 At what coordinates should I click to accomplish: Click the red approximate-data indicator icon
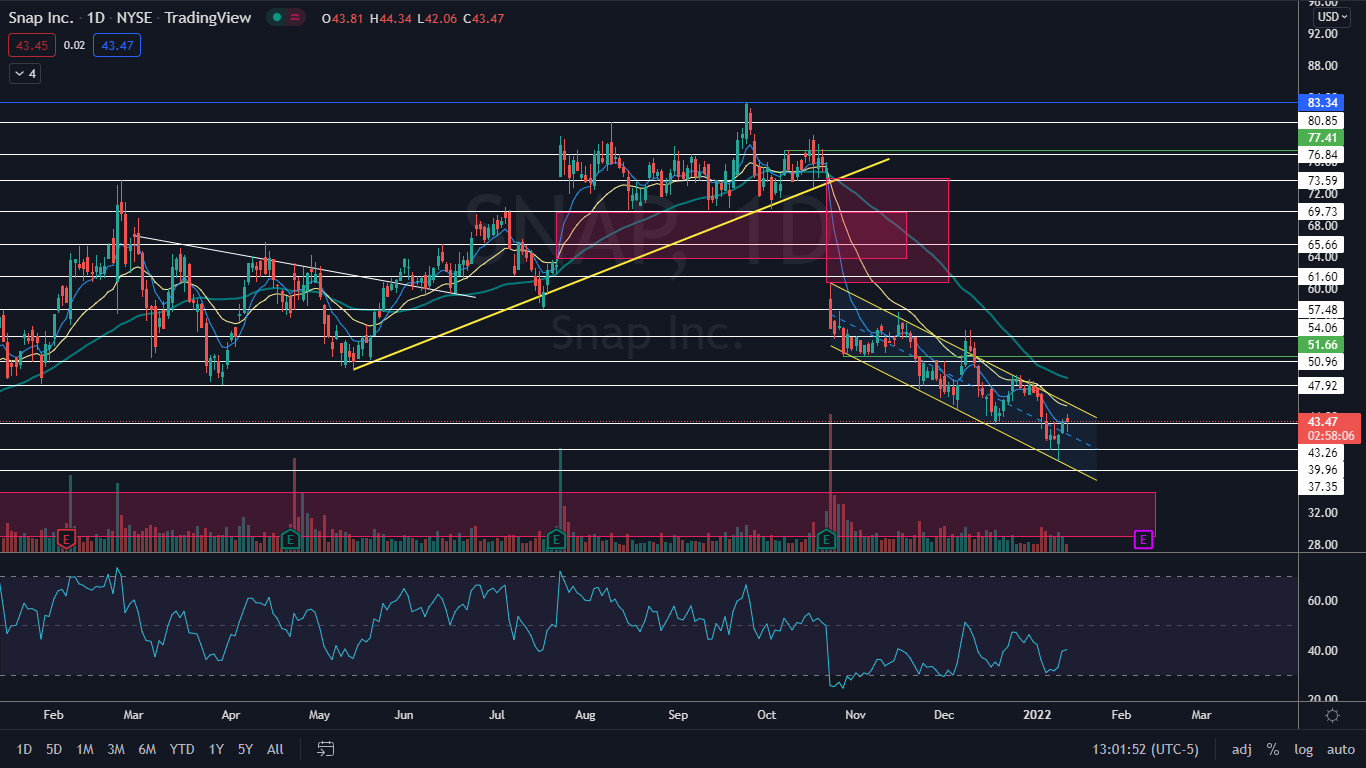click(x=296, y=18)
